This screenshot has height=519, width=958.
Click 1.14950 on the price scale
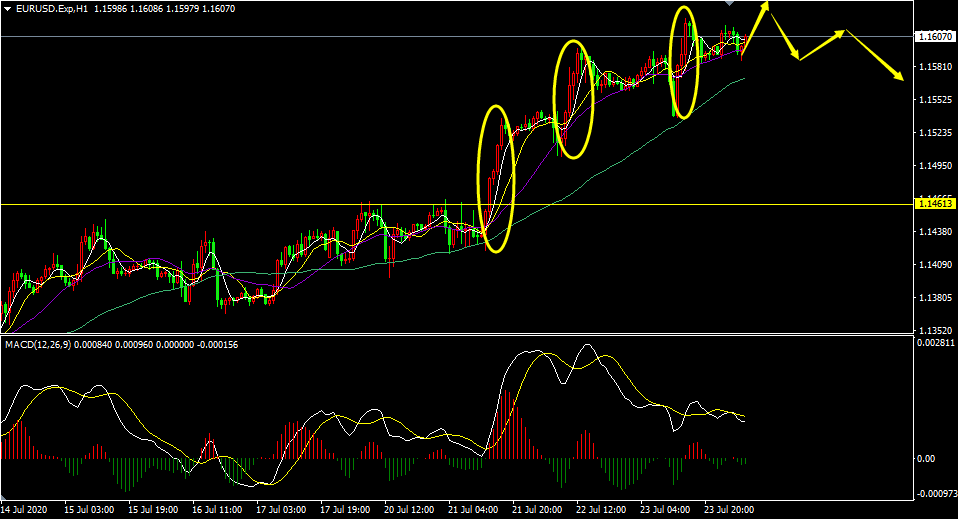tap(935, 166)
